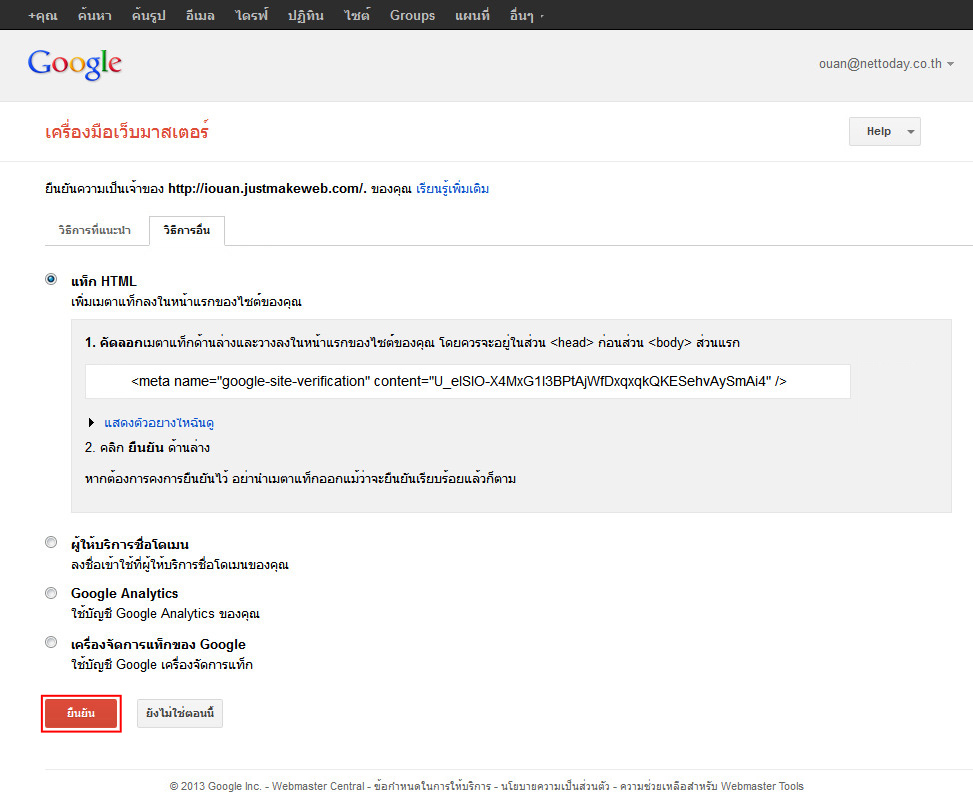
Task: Click the เครื่องจัดการแท็กของ Google label
Action: (158, 645)
